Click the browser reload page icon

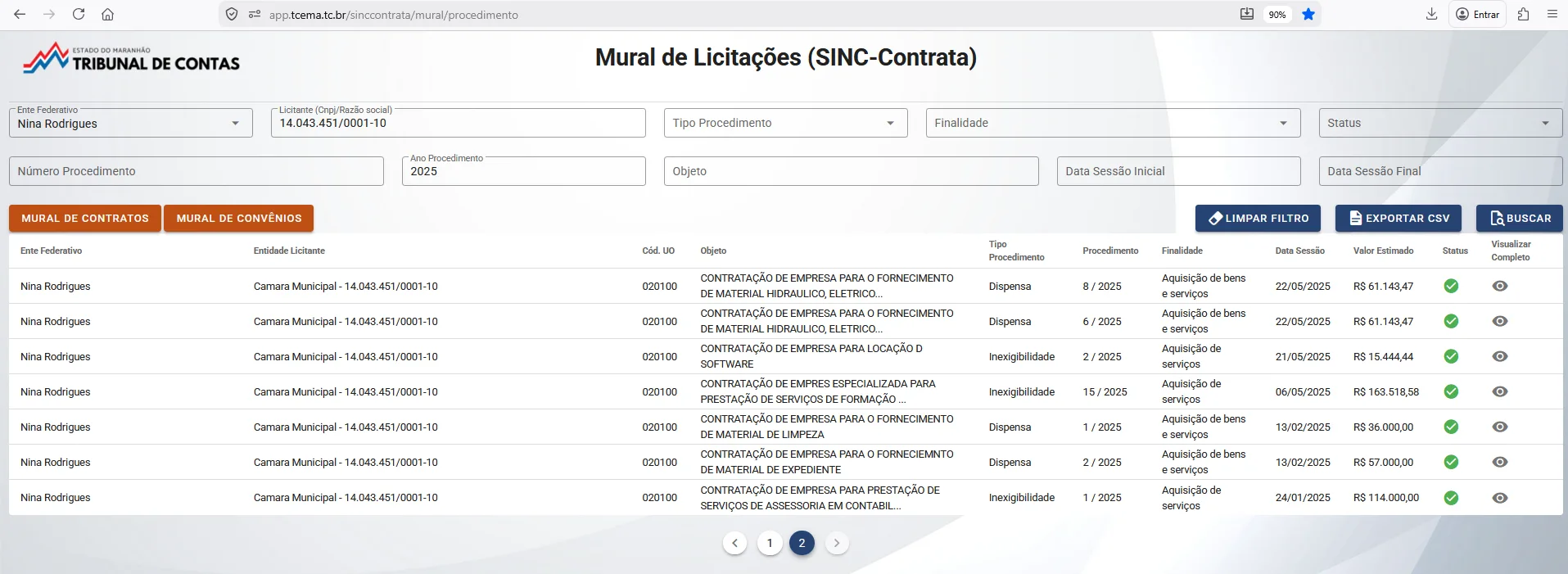(79, 14)
